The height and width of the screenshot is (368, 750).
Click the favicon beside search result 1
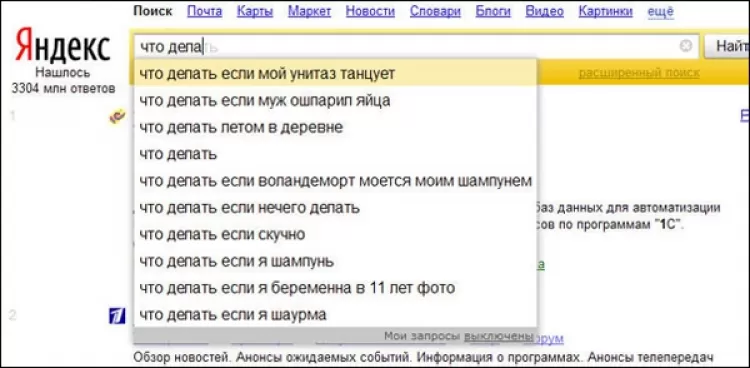click(x=117, y=116)
